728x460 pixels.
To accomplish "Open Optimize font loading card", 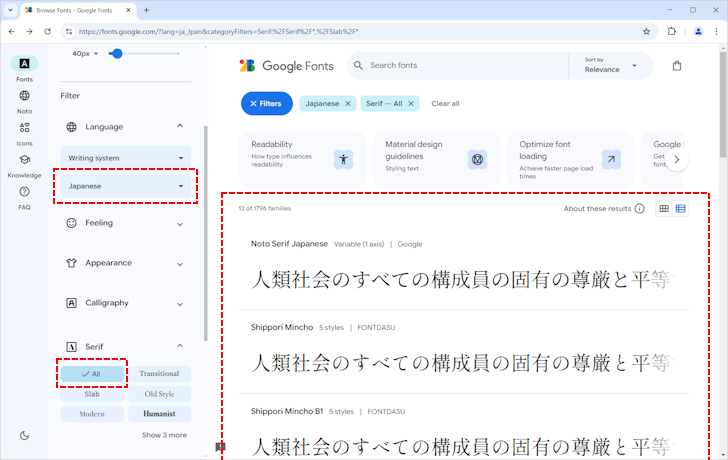I will pyautogui.click(x=570, y=159).
